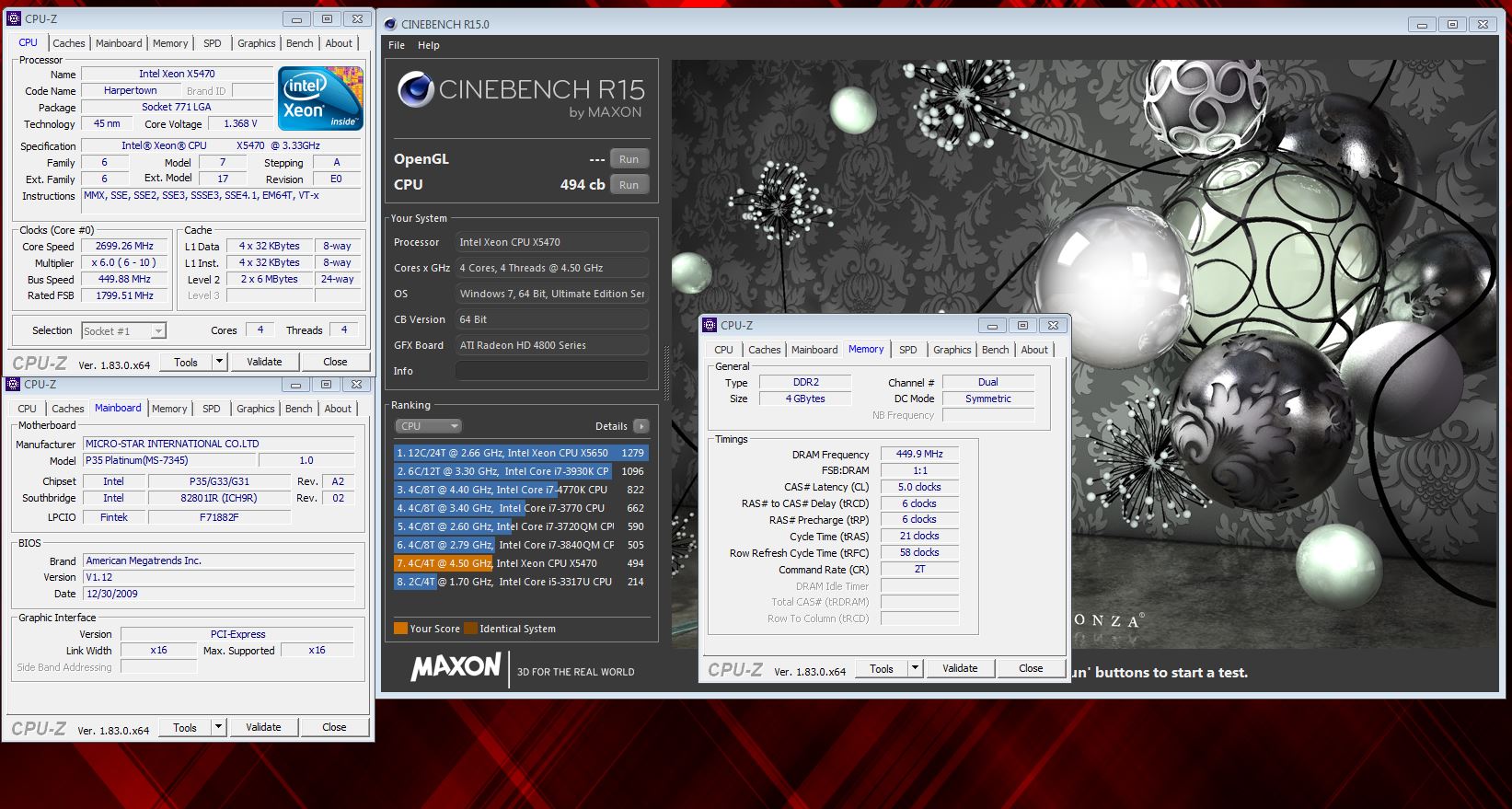Switch to SPD tab in top-left CPU-Z
This screenshot has width=1512, height=809.
tap(213, 43)
